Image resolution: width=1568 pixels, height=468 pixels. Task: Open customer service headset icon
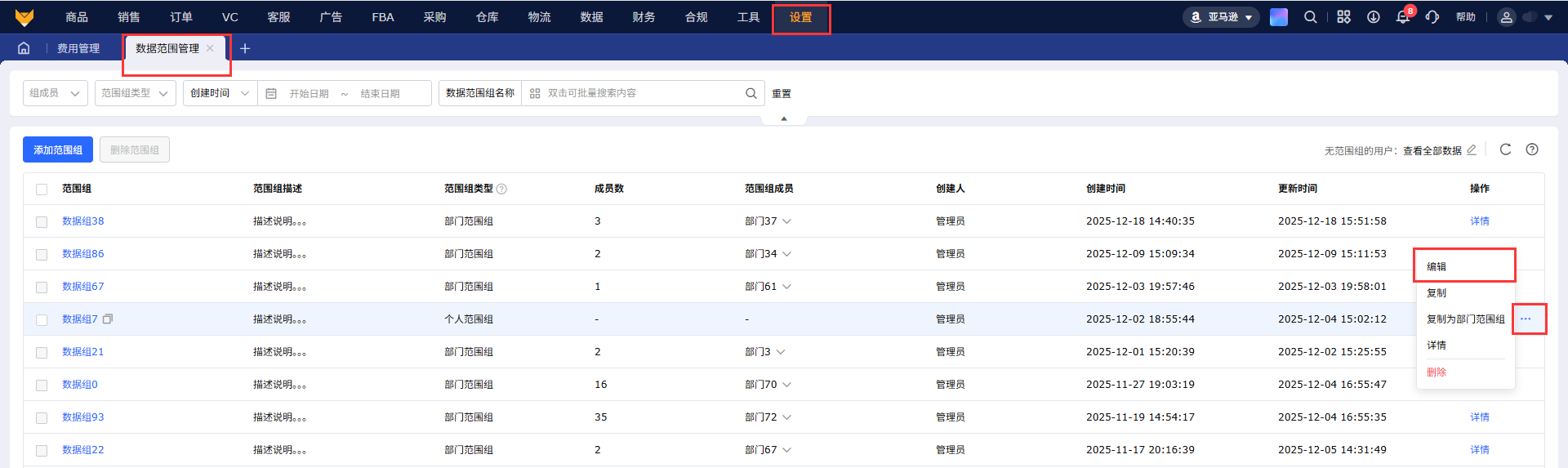click(x=1432, y=17)
